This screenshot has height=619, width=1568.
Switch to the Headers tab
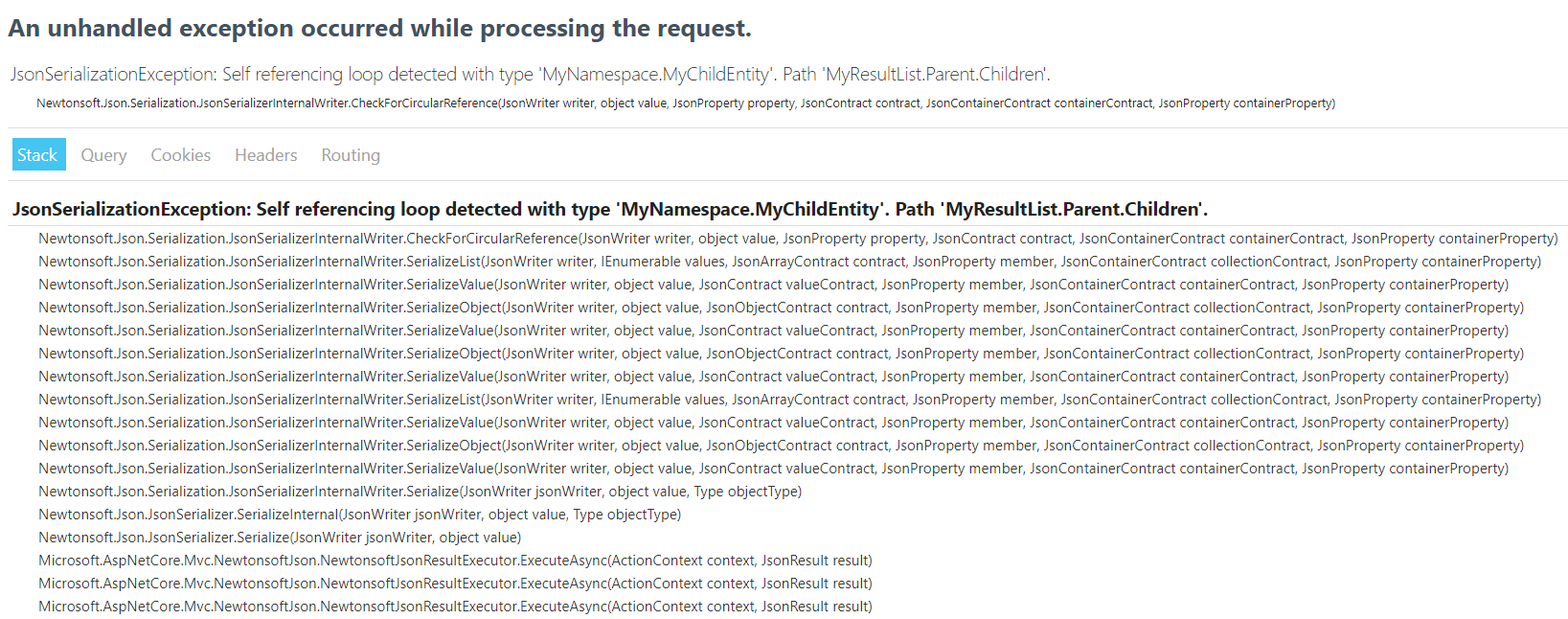point(265,154)
